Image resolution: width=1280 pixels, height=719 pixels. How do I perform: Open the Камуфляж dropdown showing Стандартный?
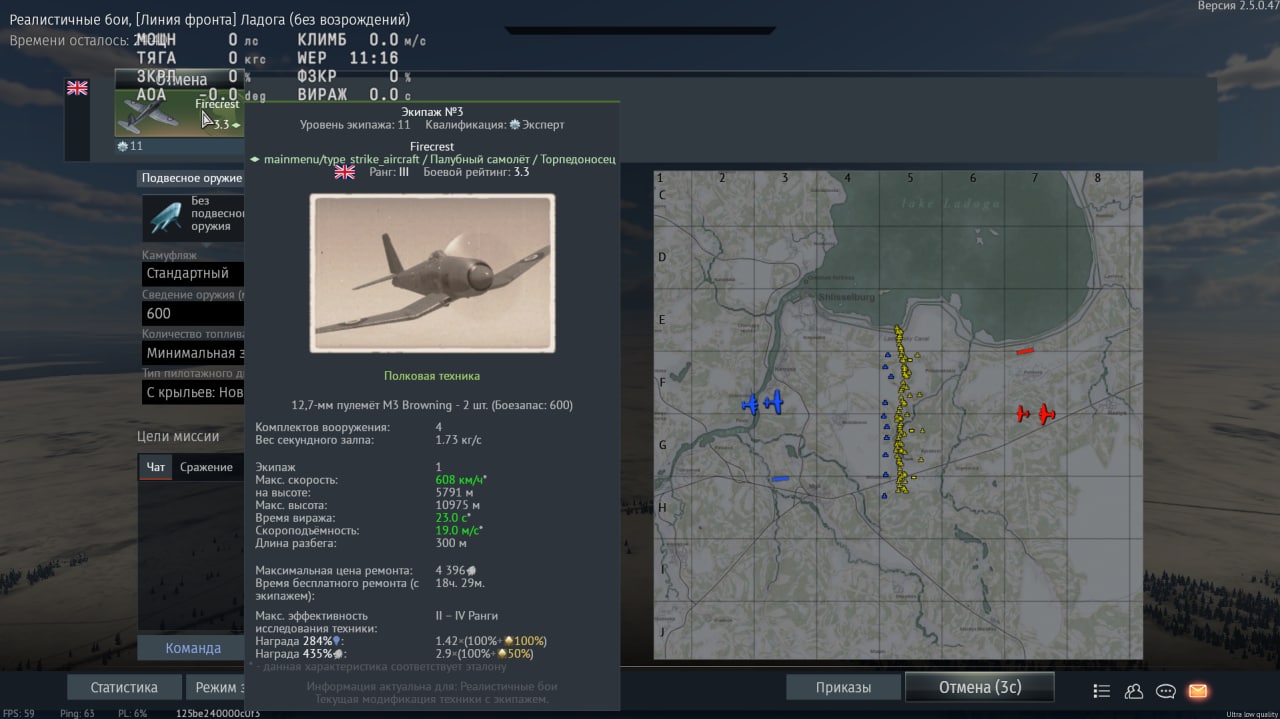tap(193, 273)
